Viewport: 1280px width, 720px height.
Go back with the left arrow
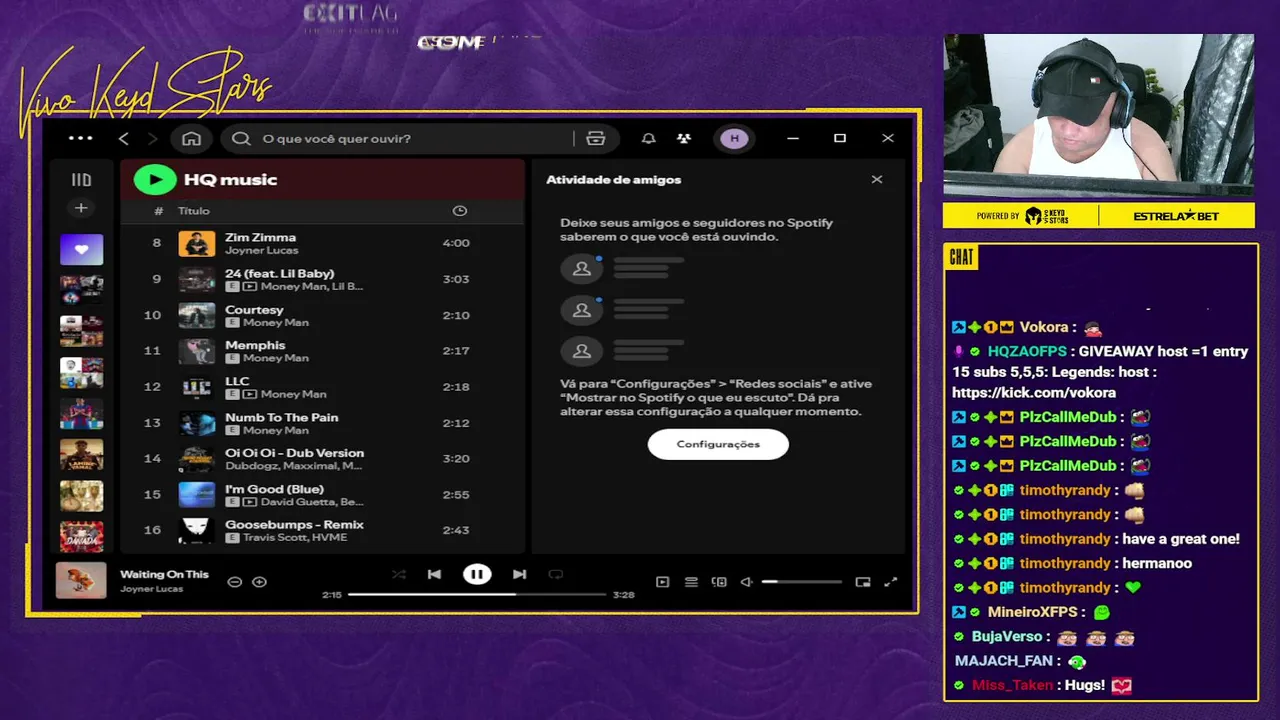tap(124, 138)
